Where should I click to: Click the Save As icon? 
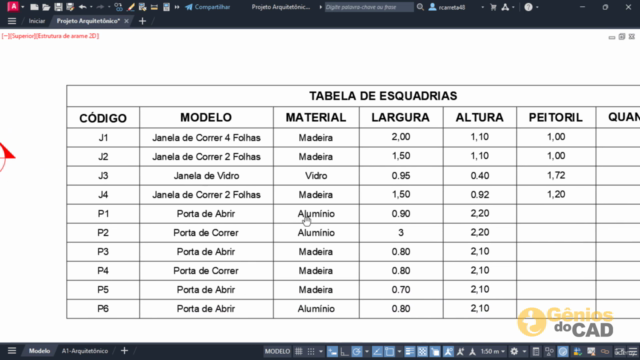pyautogui.click(x=70, y=7)
